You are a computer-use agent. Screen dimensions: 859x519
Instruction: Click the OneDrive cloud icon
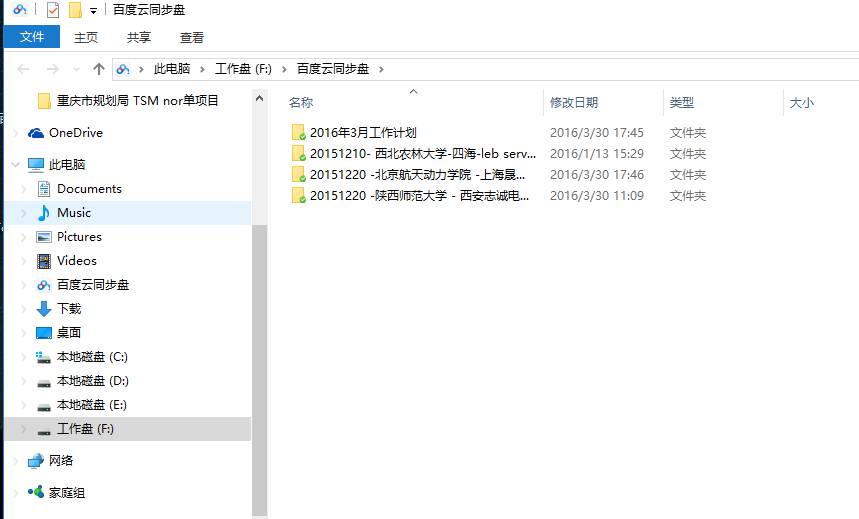point(36,133)
